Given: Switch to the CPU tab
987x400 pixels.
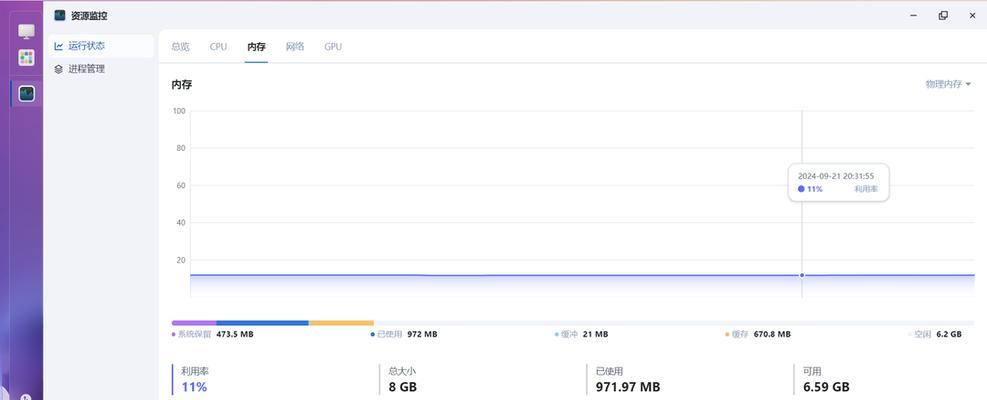Looking at the screenshot, I should (x=218, y=47).
